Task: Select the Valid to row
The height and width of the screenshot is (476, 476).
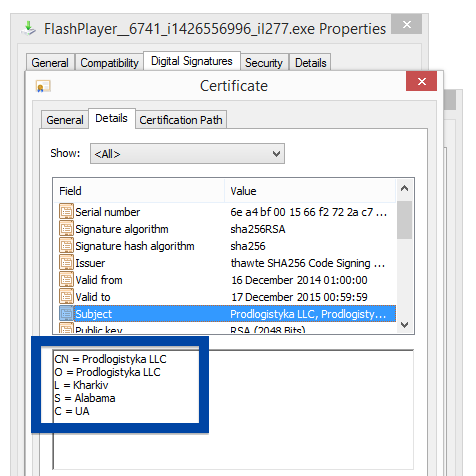Action: coord(227,297)
